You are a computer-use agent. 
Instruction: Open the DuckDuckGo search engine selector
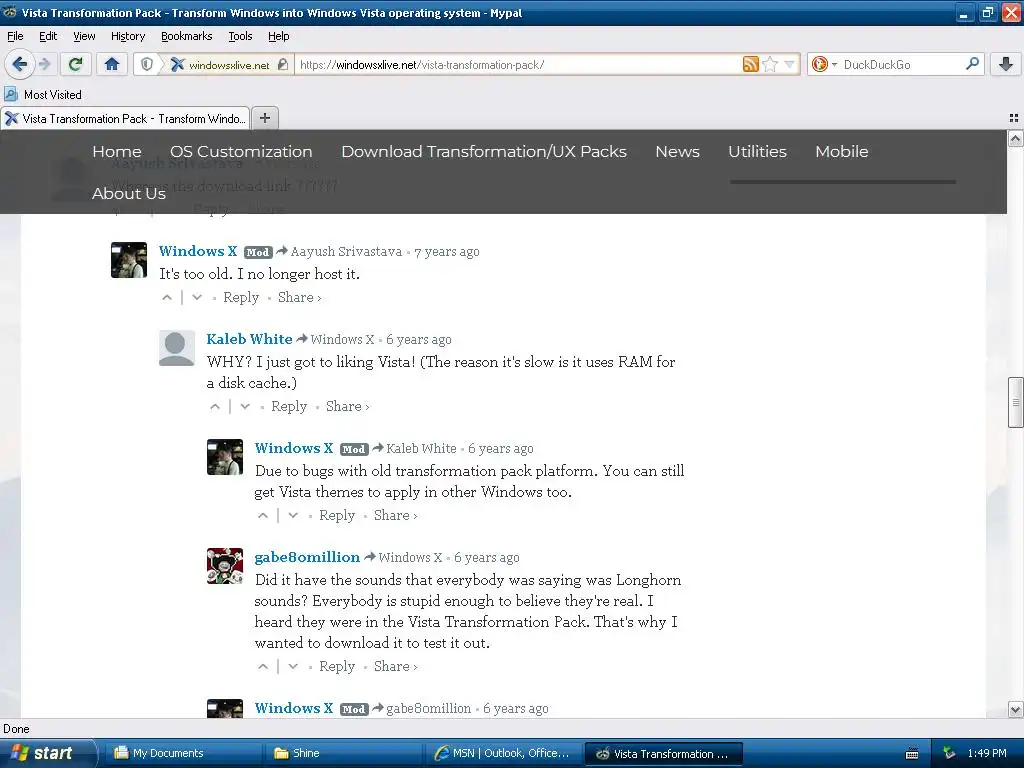pyautogui.click(x=824, y=64)
